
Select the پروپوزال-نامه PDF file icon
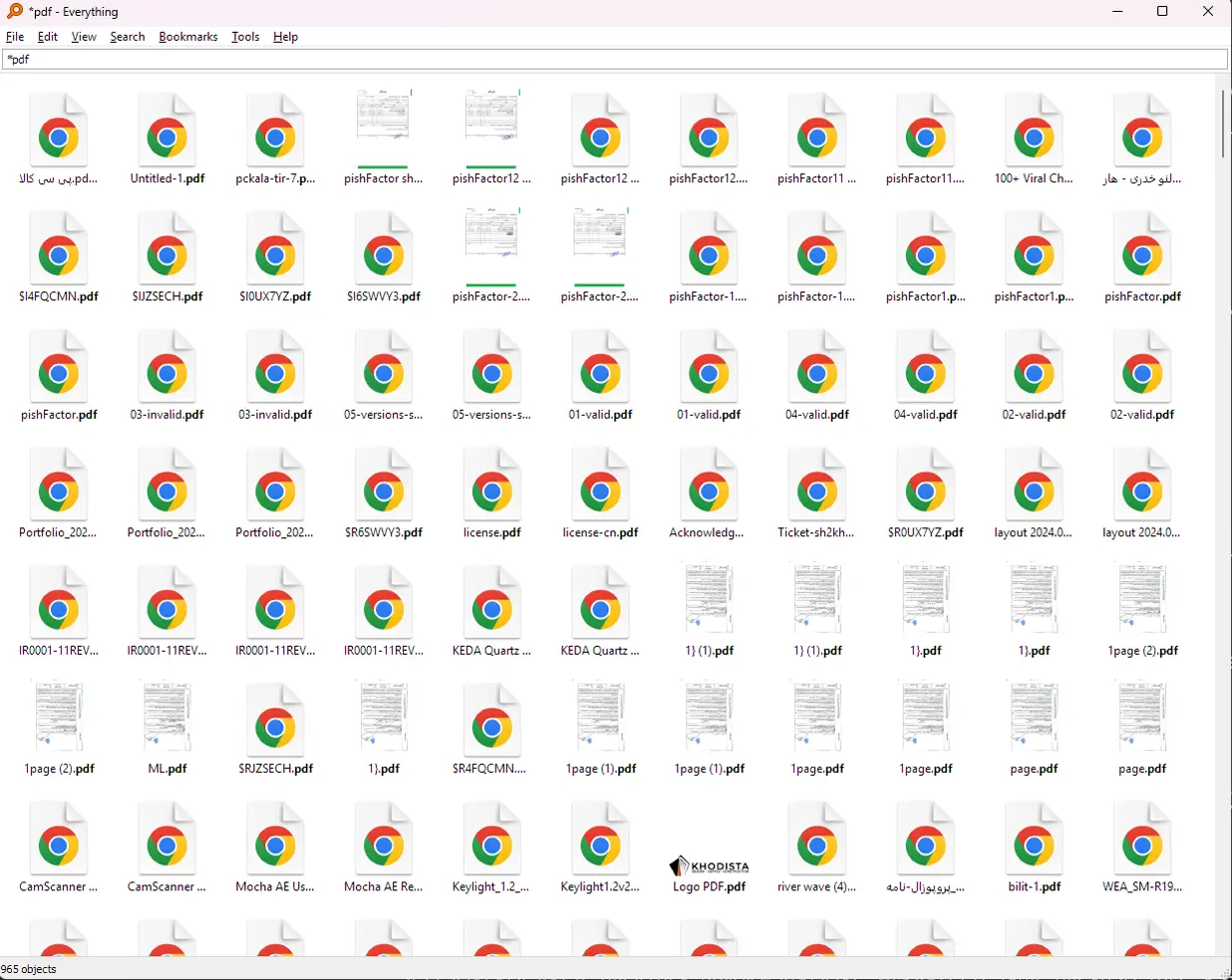(x=925, y=838)
